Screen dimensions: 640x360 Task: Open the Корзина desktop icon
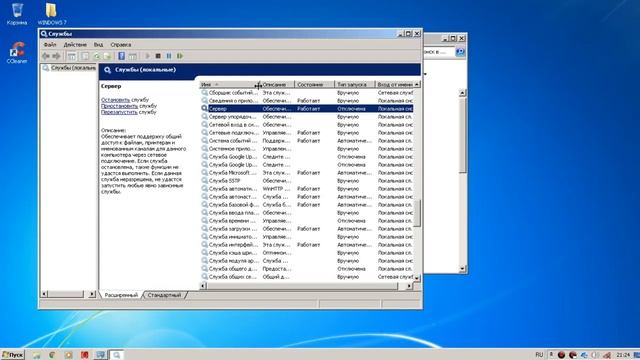[x=17, y=14]
